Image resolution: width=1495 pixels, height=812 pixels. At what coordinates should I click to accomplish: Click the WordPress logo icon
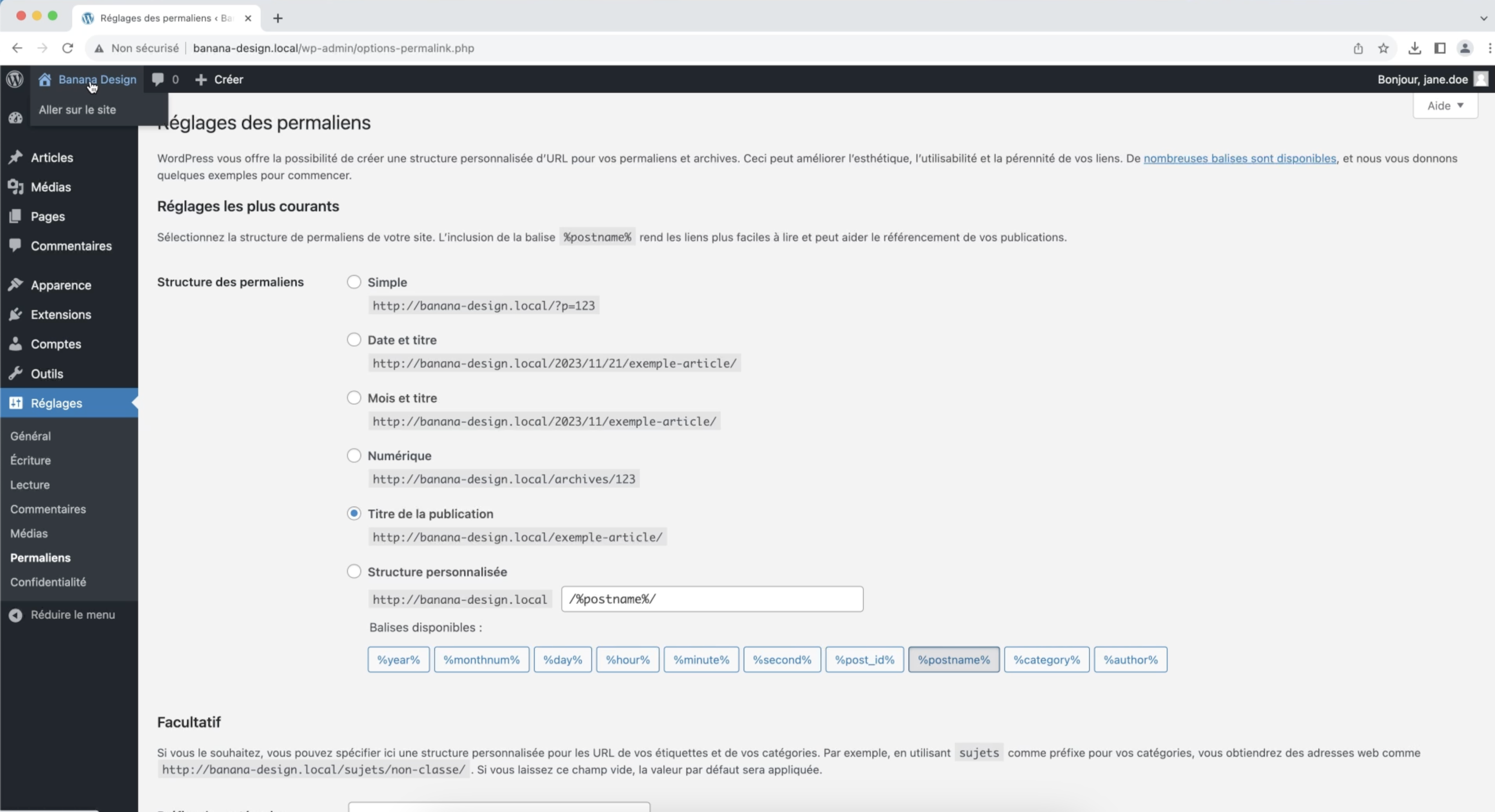(x=15, y=79)
